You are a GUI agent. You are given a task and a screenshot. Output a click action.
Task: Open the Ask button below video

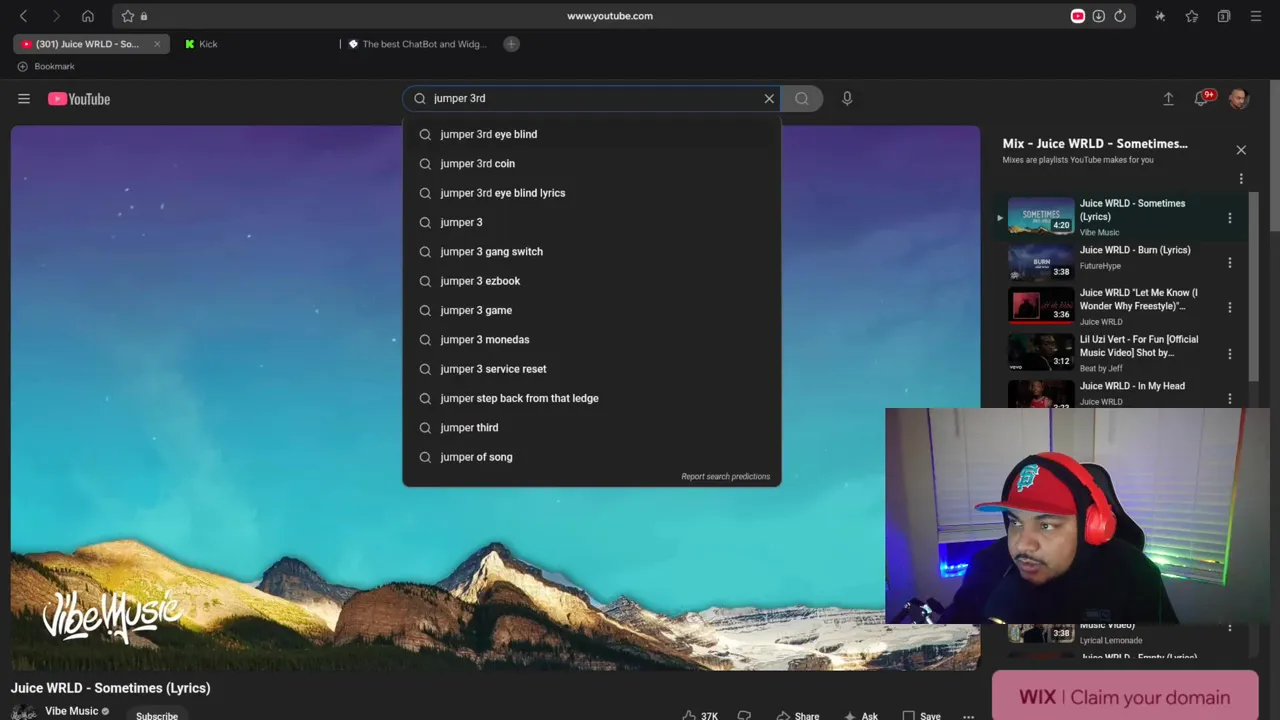861,716
